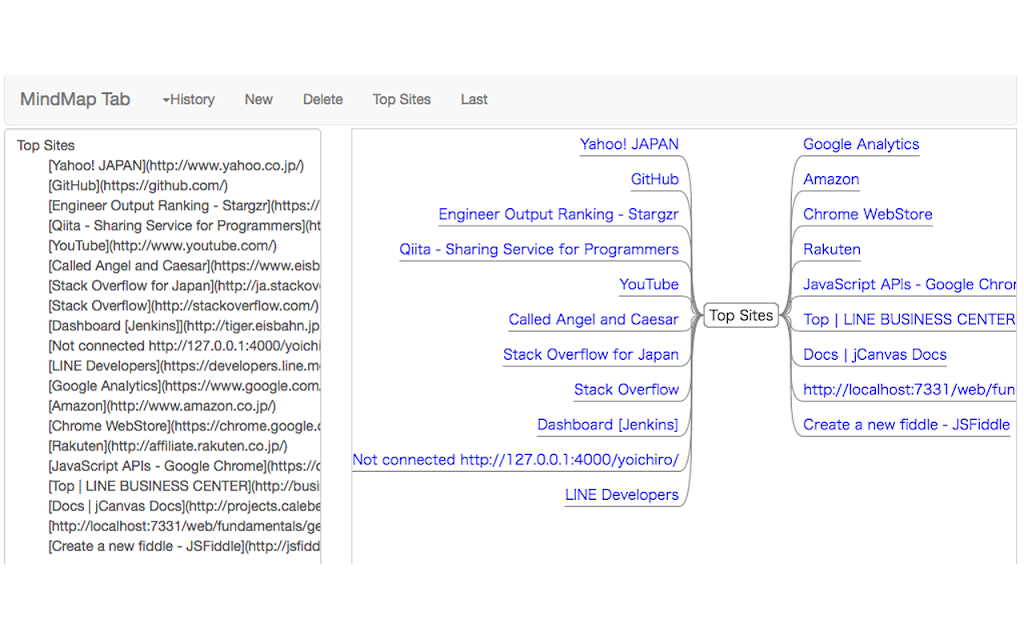Screen dimensions: 1024x640
Task: Click the MindMap Tab brand title
Action: pos(75,99)
